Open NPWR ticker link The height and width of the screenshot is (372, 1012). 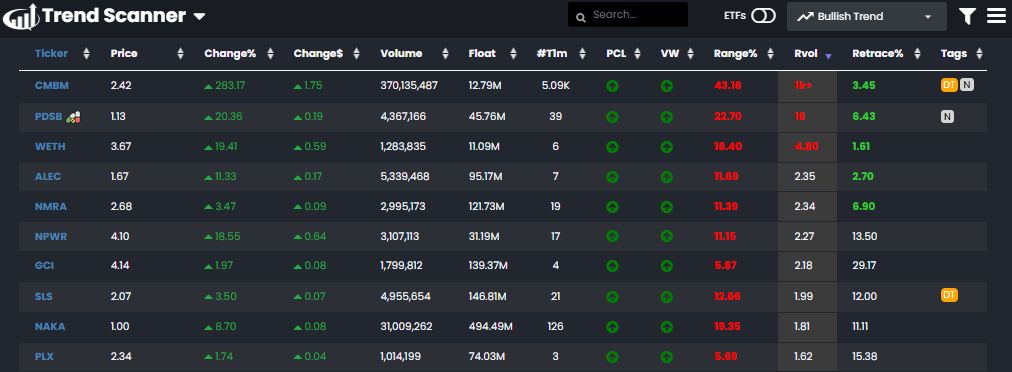point(51,236)
